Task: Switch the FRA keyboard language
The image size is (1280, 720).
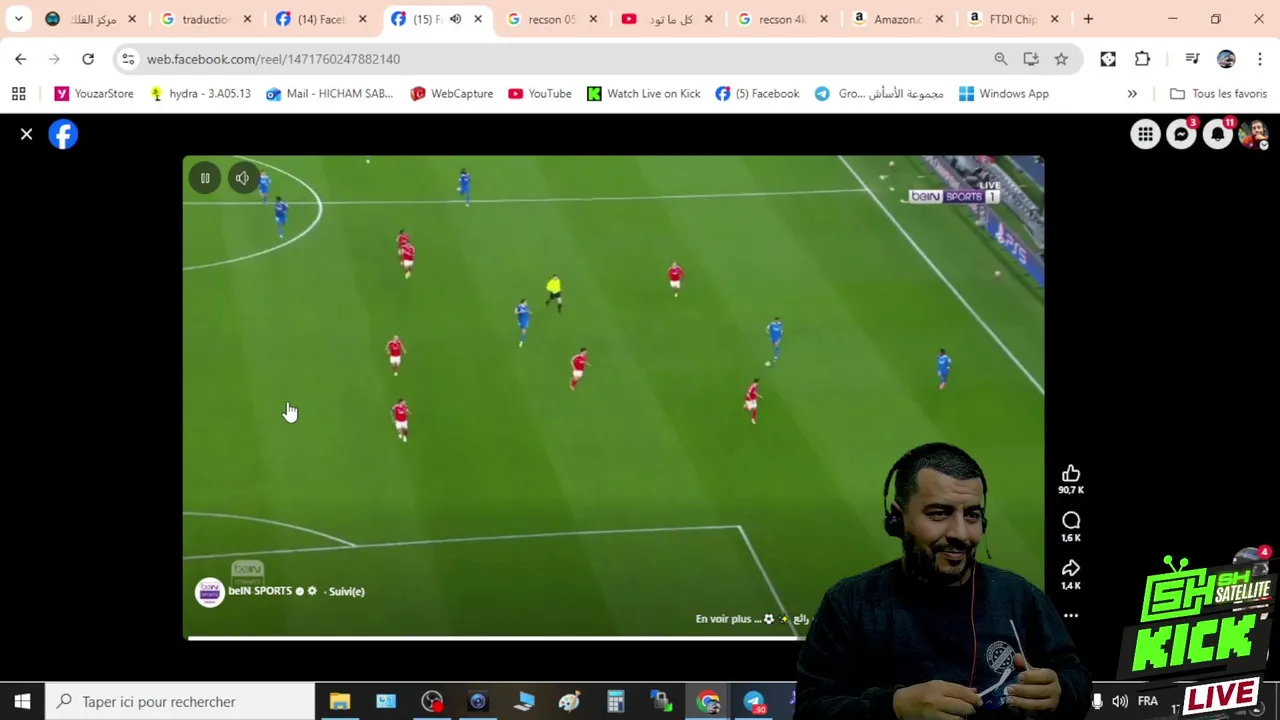Action: [x=1148, y=702]
